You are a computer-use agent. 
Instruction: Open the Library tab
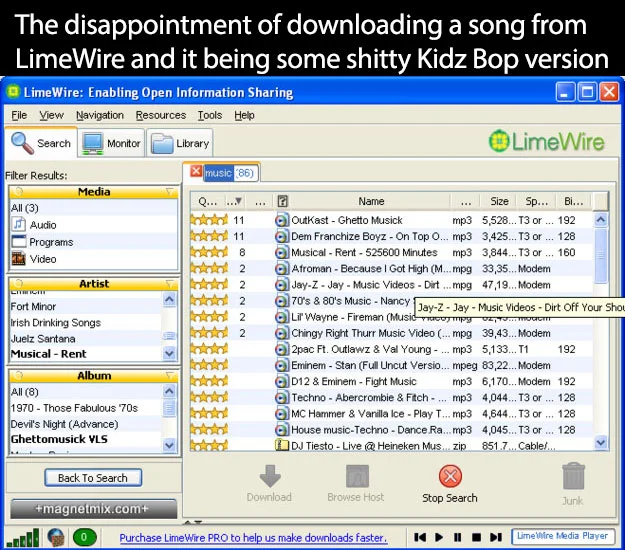click(180, 143)
